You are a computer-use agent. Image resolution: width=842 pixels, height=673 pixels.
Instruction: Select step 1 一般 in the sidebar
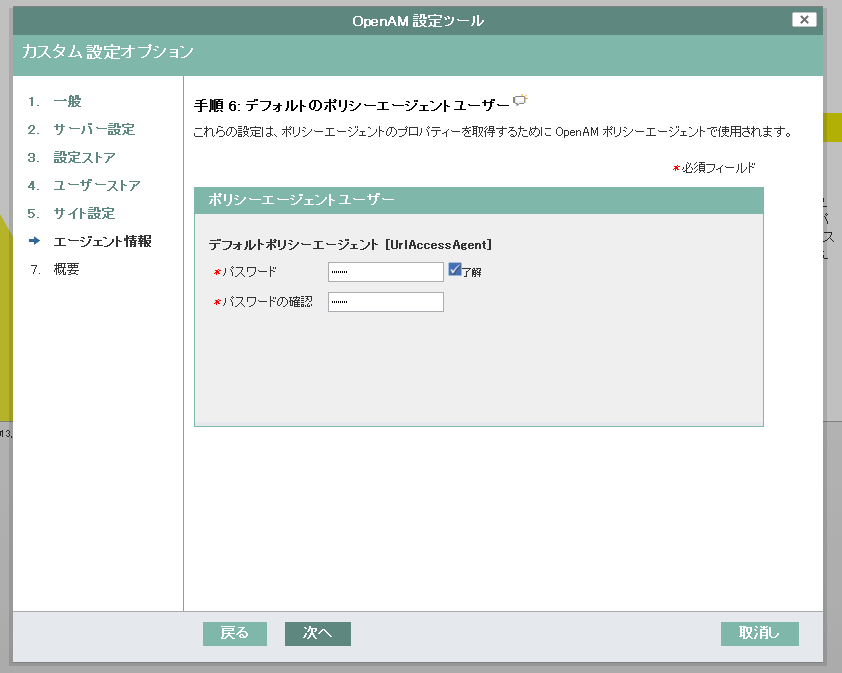(65, 101)
